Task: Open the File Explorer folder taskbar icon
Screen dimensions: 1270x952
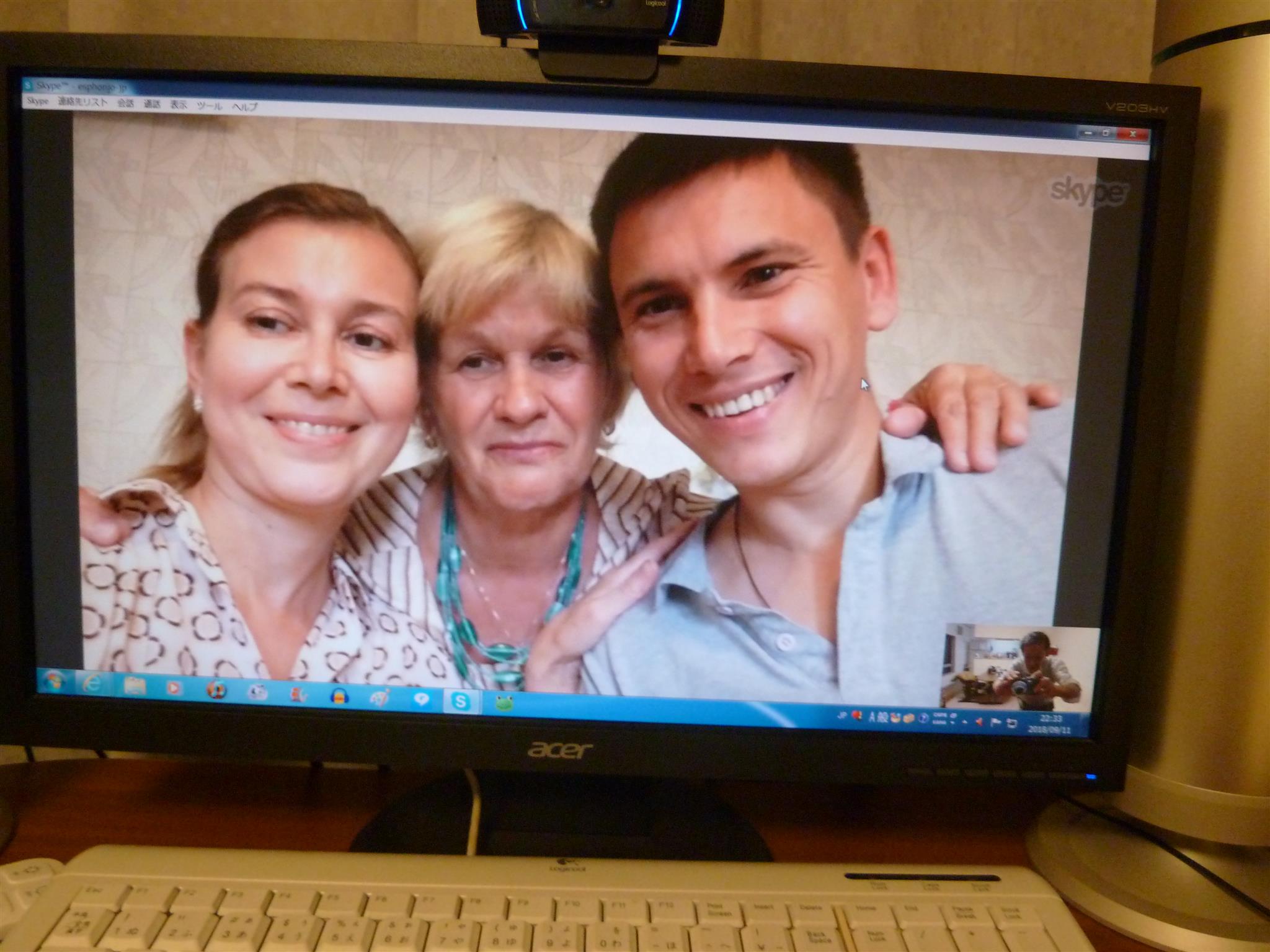Action: coord(134,685)
